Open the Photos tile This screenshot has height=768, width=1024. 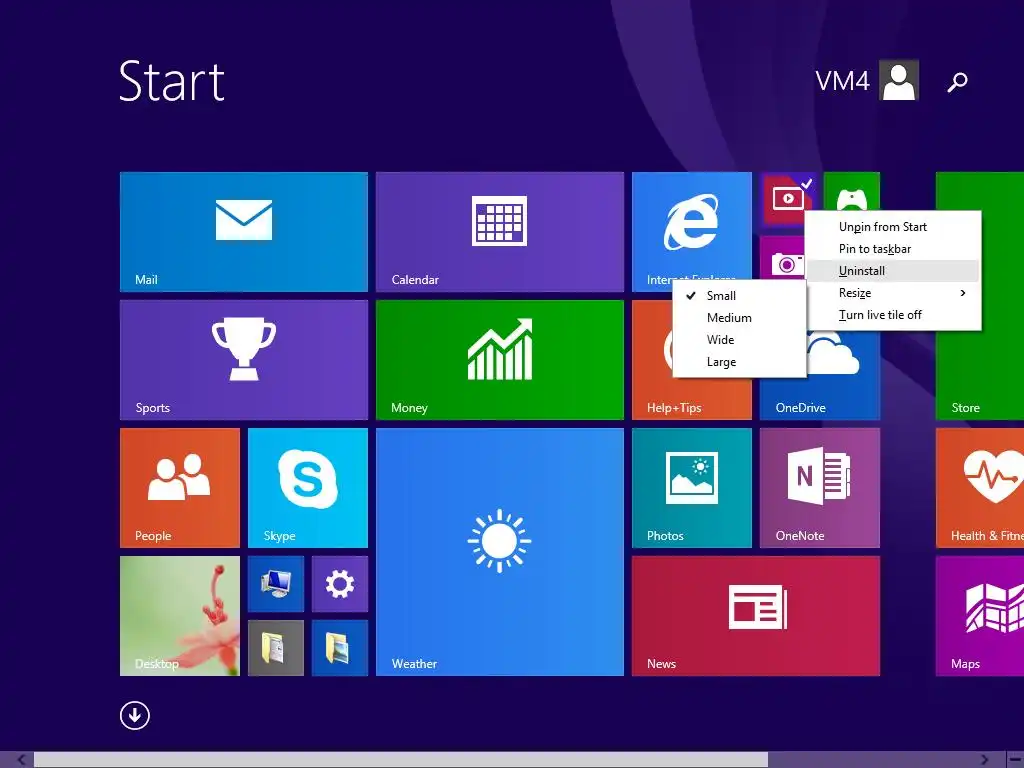(x=692, y=488)
